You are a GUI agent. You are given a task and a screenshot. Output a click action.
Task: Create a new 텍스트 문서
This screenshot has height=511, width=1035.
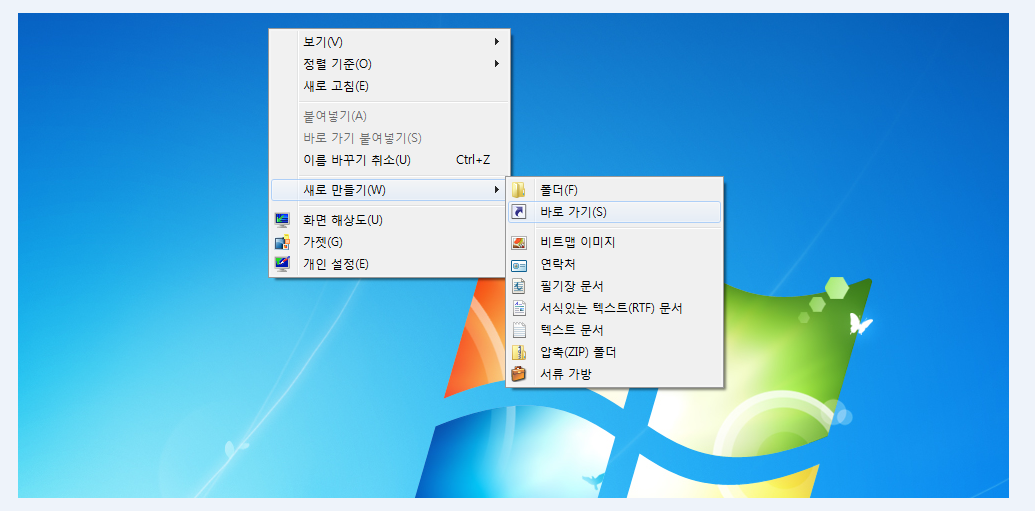tap(615, 330)
